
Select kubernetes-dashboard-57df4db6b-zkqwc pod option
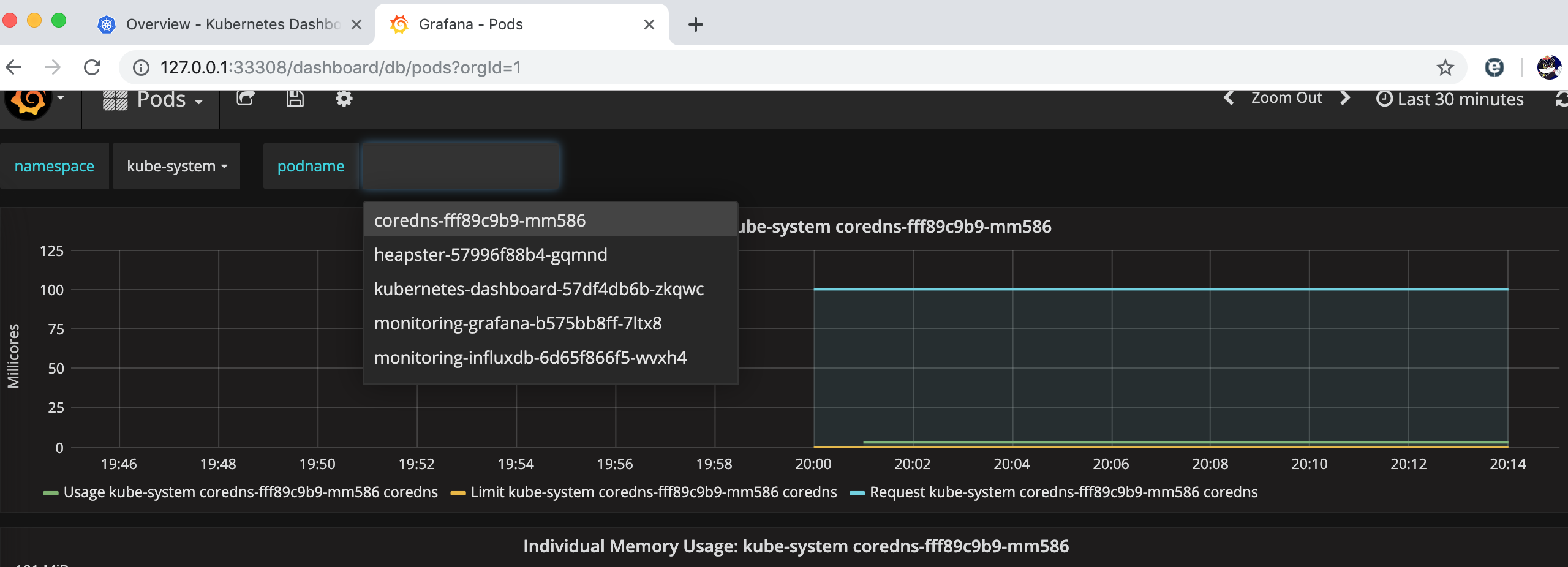550,289
